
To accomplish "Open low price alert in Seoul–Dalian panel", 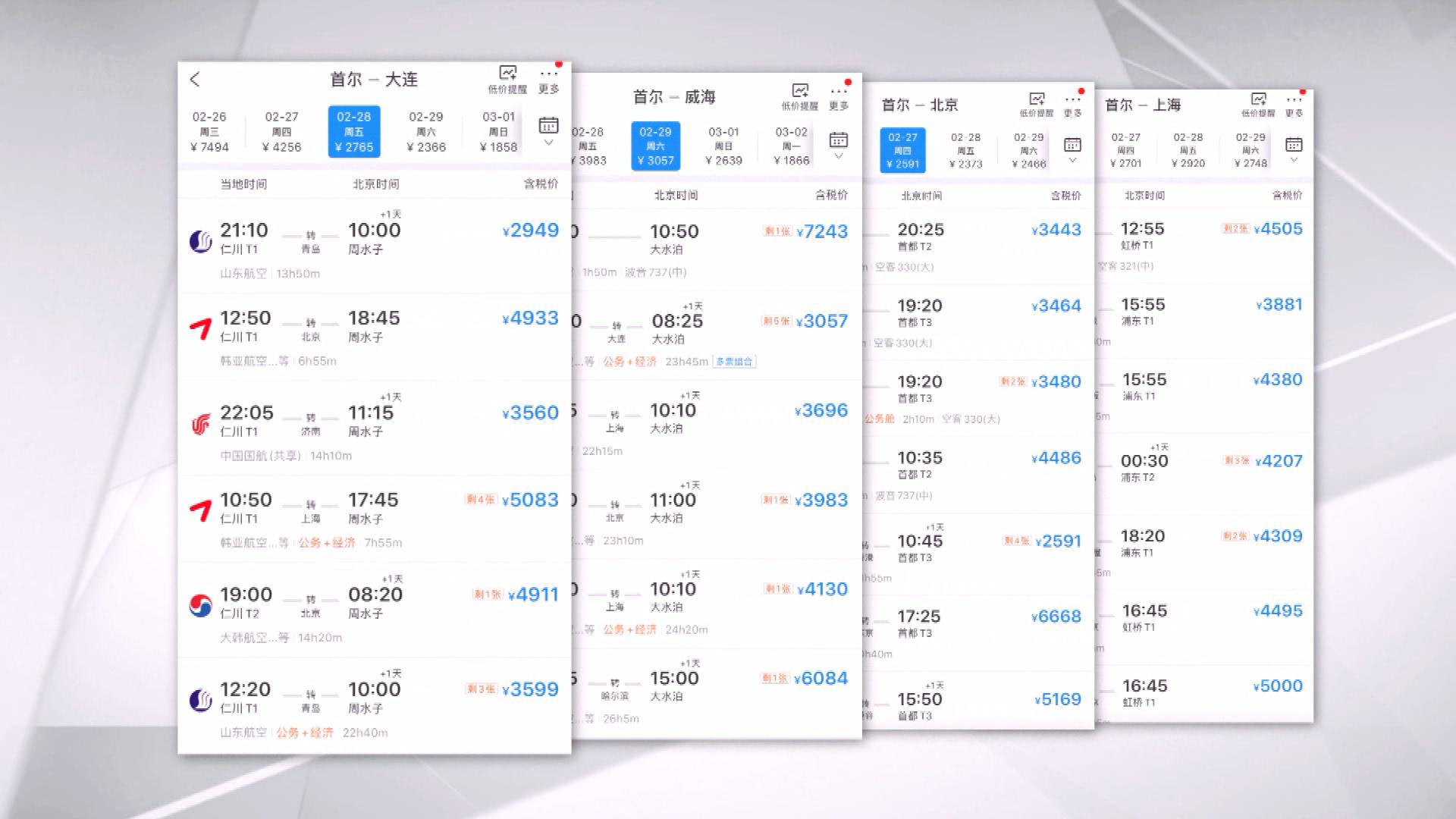I will (x=507, y=79).
